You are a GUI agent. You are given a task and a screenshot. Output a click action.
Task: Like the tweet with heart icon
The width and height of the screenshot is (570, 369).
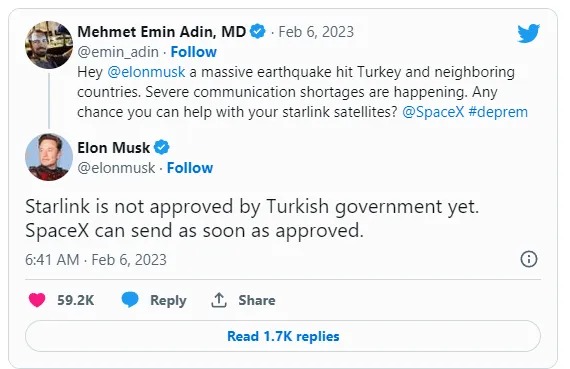pyautogui.click(x=37, y=300)
